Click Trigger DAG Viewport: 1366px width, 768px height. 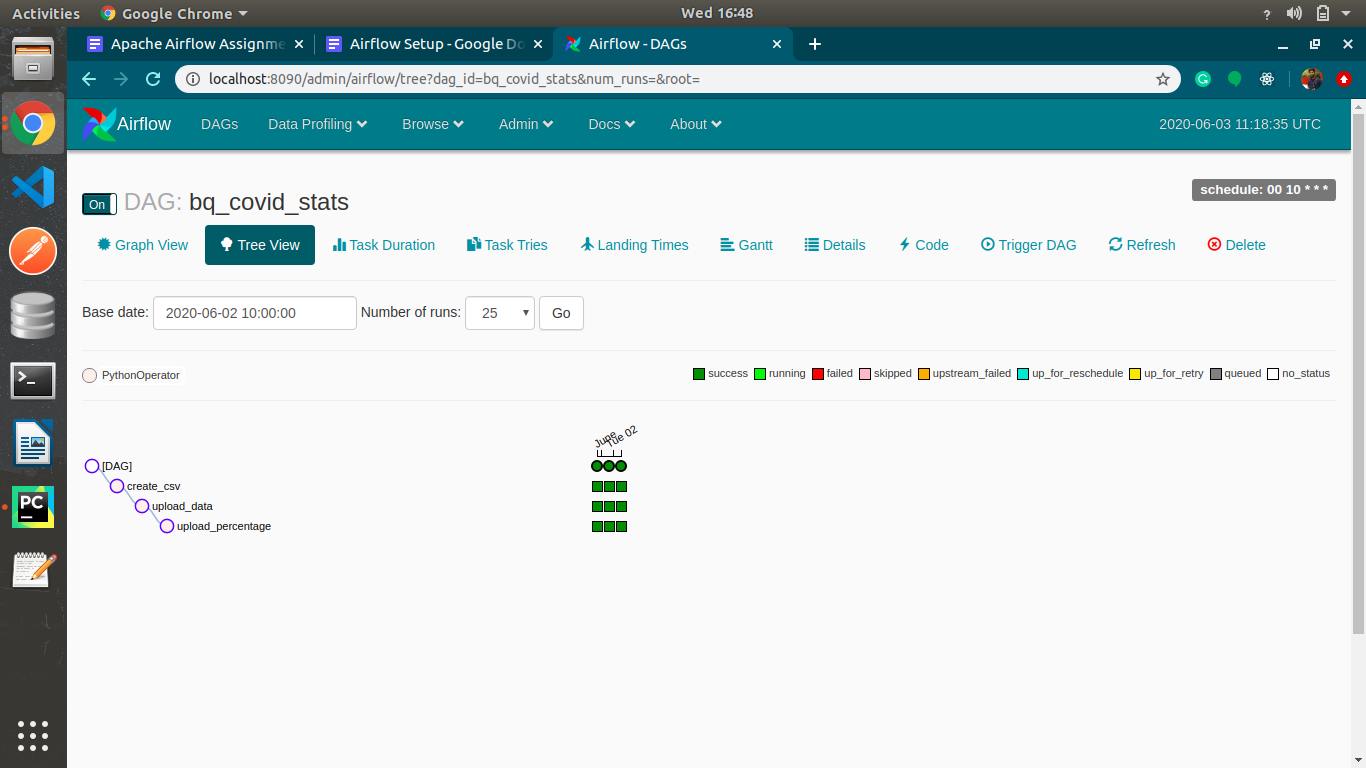coord(1028,245)
